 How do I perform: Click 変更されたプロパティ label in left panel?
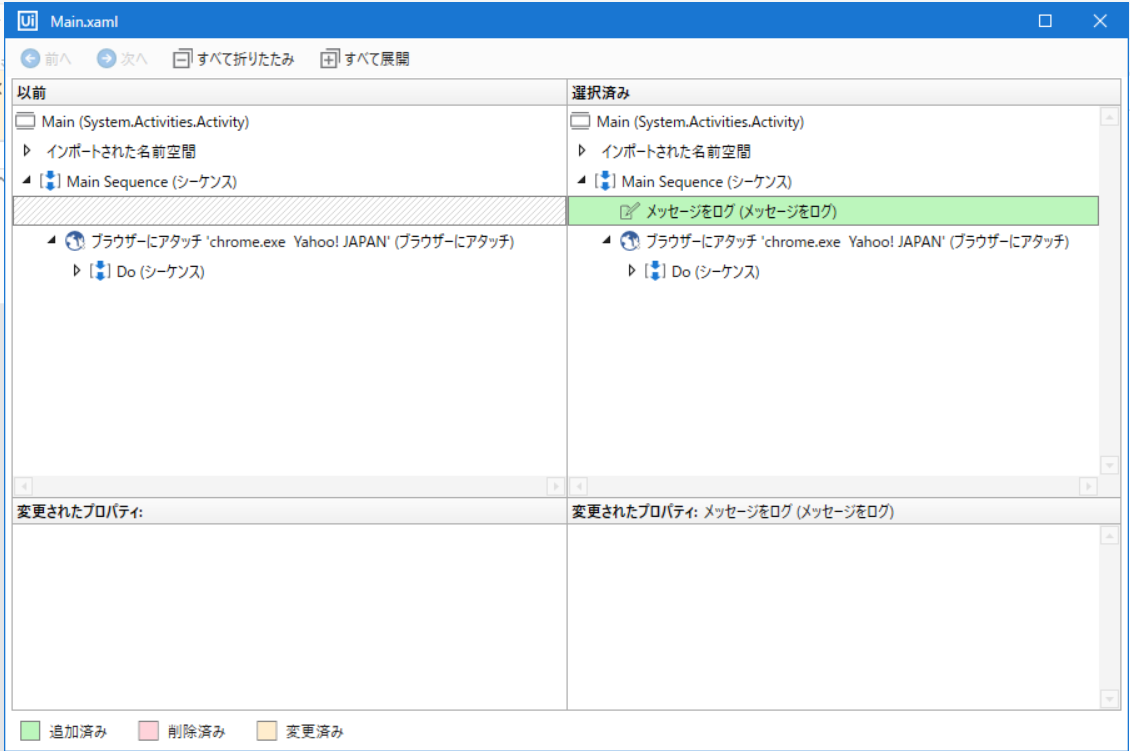(x=80, y=512)
